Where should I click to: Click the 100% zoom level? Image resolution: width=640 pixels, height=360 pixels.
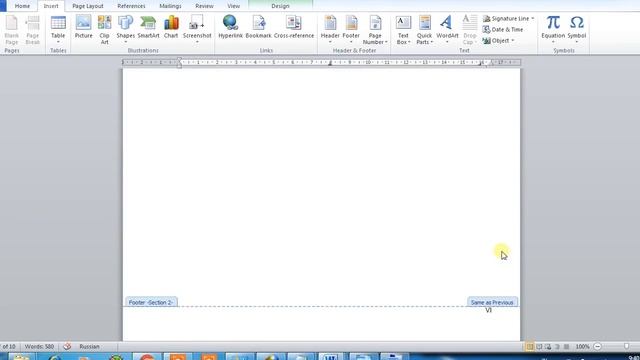coord(582,347)
